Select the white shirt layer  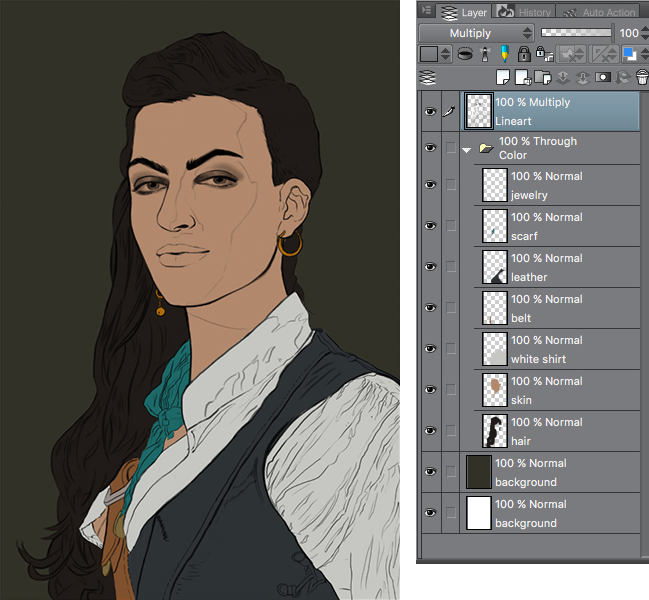[560, 349]
